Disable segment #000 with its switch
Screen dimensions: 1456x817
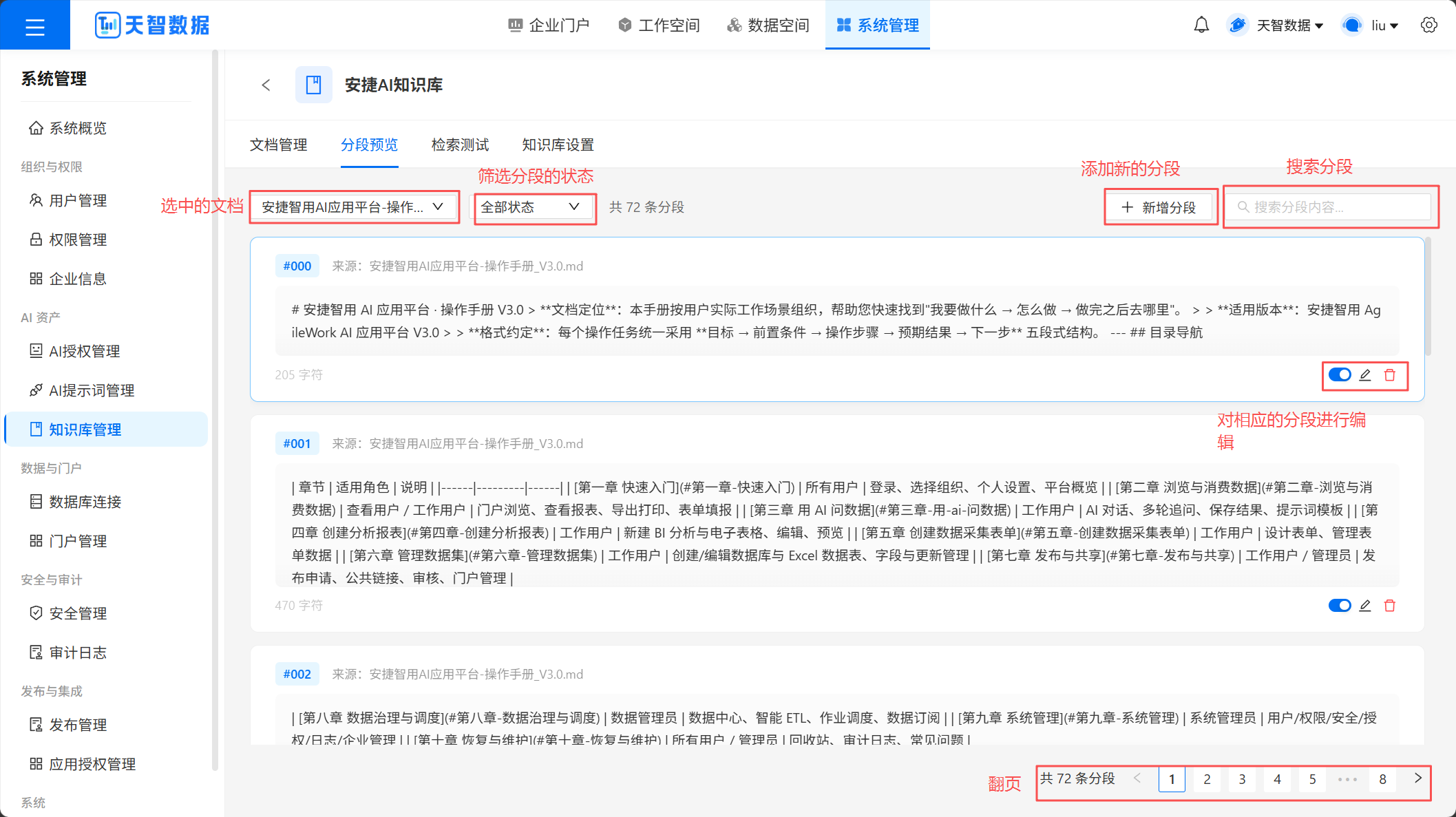[1340, 375]
